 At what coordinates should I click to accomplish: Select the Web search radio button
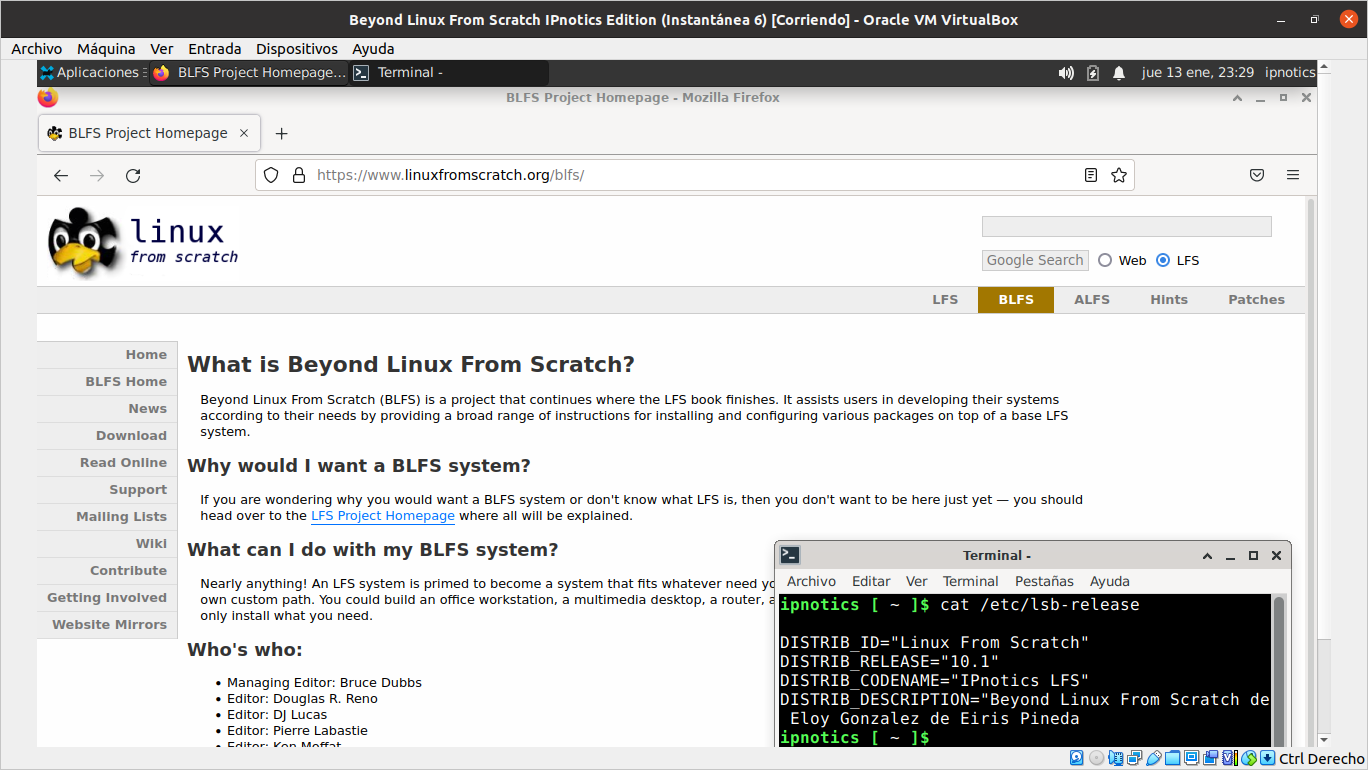pyautogui.click(x=1105, y=260)
